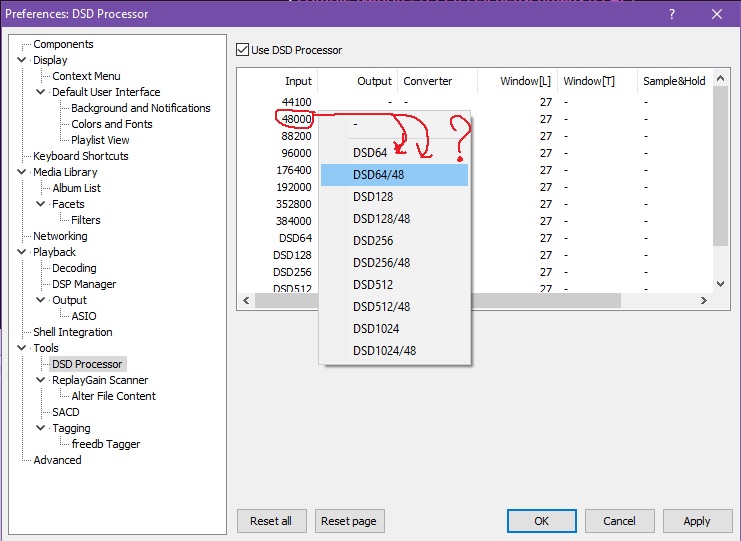Viewport: 741px width, 541px height.
Task: Pick DSD256/48 from the popup menu
Action: 382,263
